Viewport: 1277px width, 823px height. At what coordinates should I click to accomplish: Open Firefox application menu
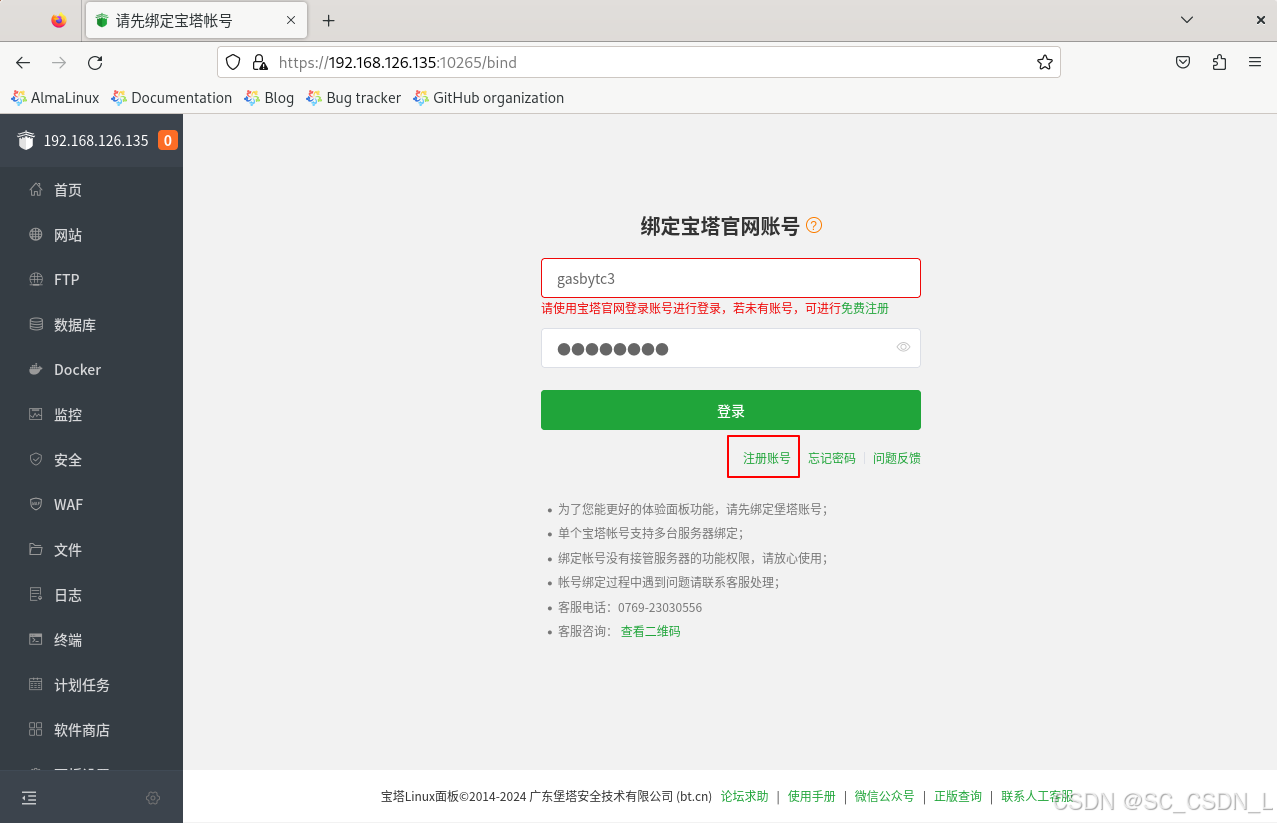coord(1255,62)
